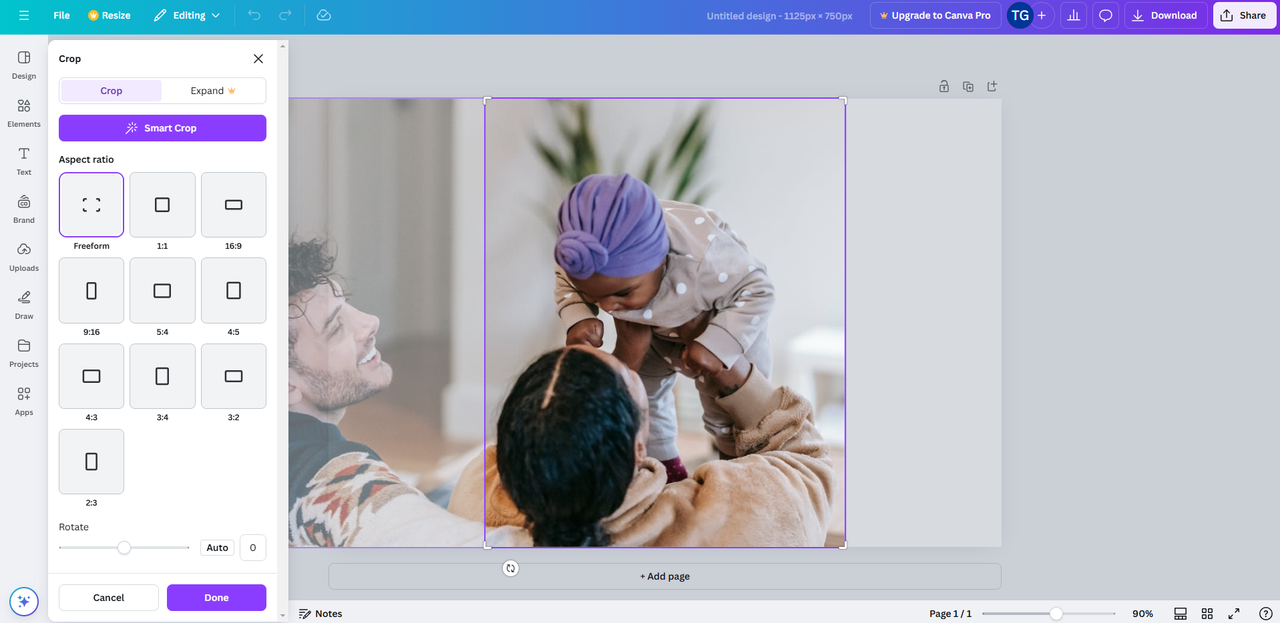Redo the last action
This screenshot has width=1280, height=623.
285,15
